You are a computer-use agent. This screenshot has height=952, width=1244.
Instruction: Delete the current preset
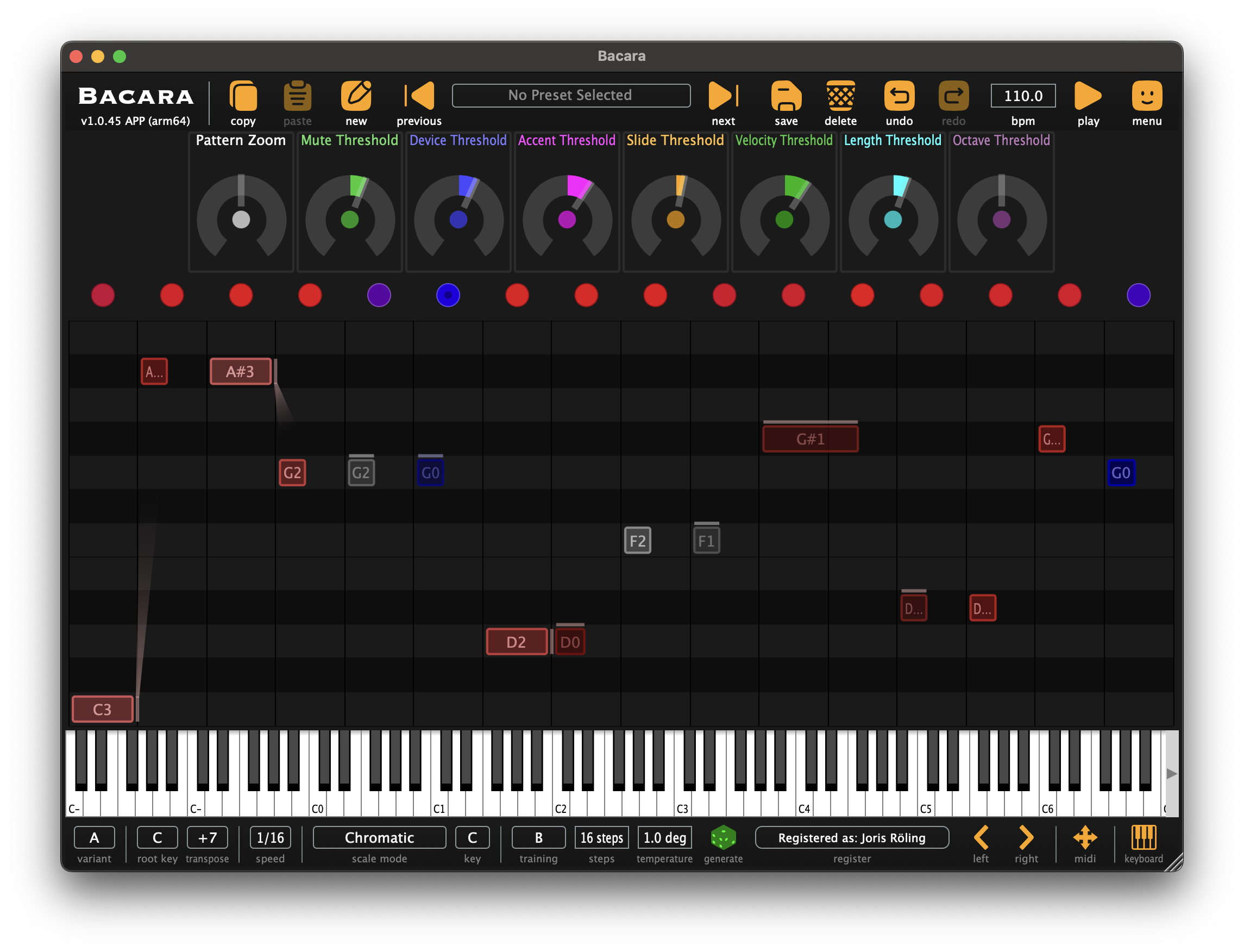click(x=840, y=96)
